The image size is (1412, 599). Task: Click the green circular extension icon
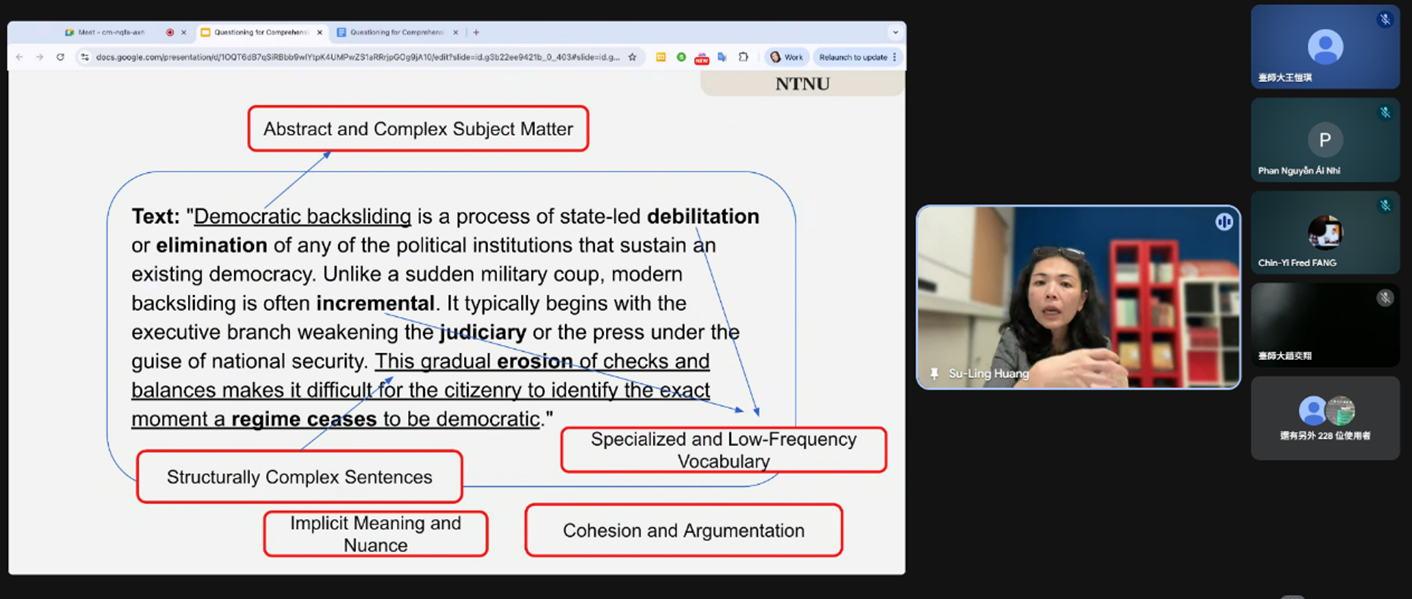681,58
